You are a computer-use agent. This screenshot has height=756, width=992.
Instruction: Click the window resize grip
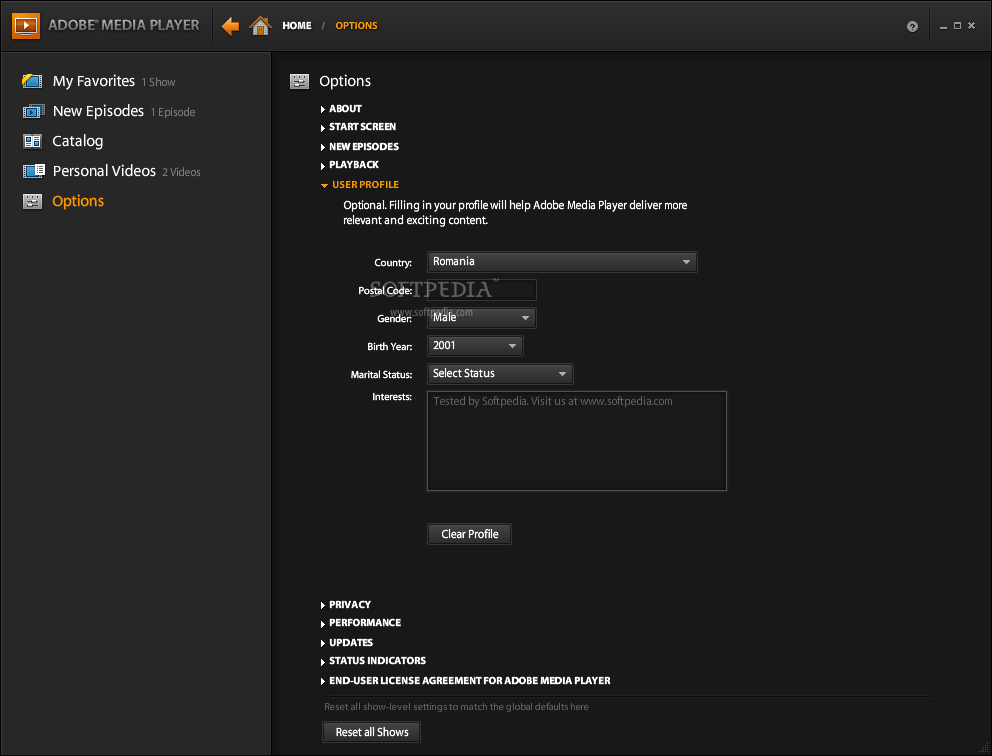pyautogui.click(x=983, y=748)
